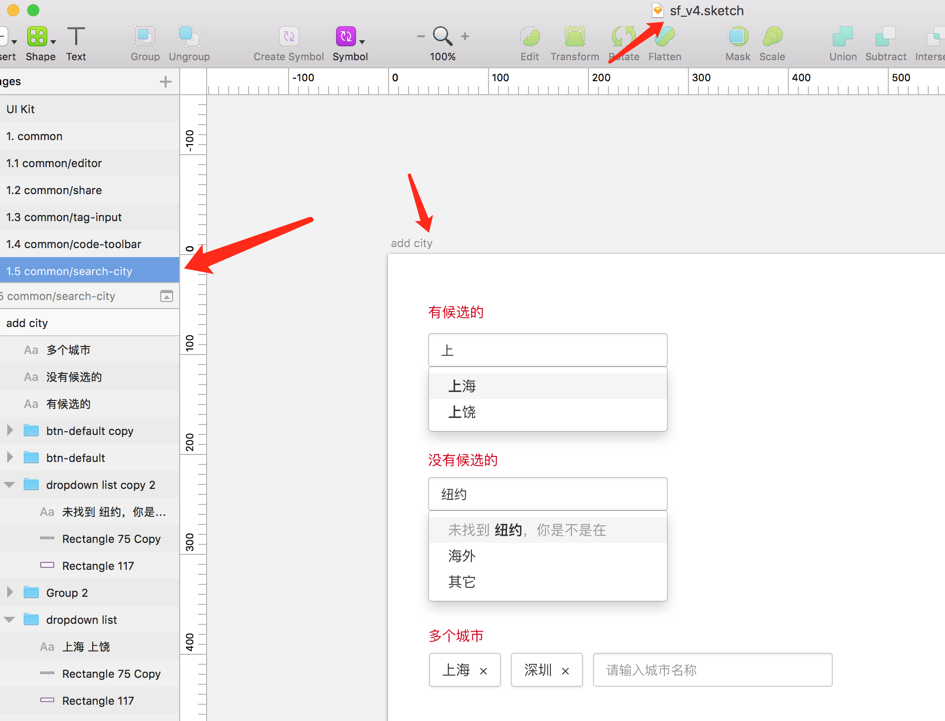Click the Flatten toolbar icon
The width and height of the screenshot is (945, 721).
(x=665, y=38)
